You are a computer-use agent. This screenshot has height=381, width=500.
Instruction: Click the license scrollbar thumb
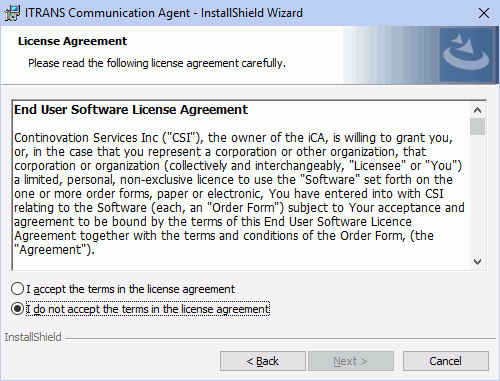[477, 127]
